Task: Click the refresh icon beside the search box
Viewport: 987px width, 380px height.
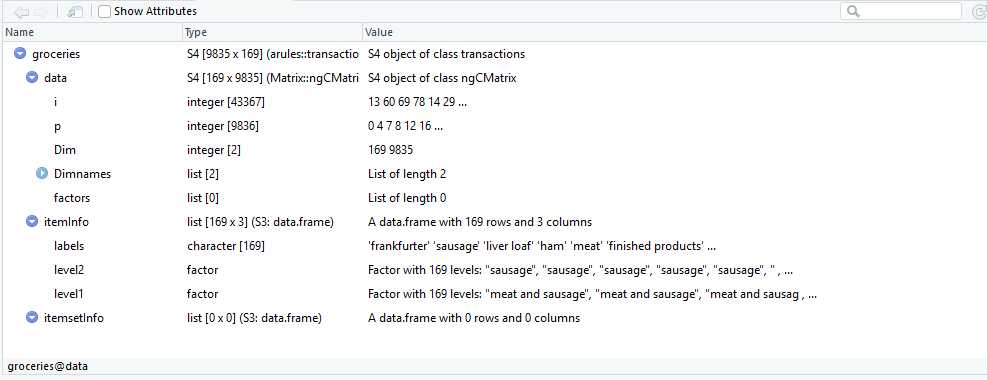Action: [x=980, y=11]
